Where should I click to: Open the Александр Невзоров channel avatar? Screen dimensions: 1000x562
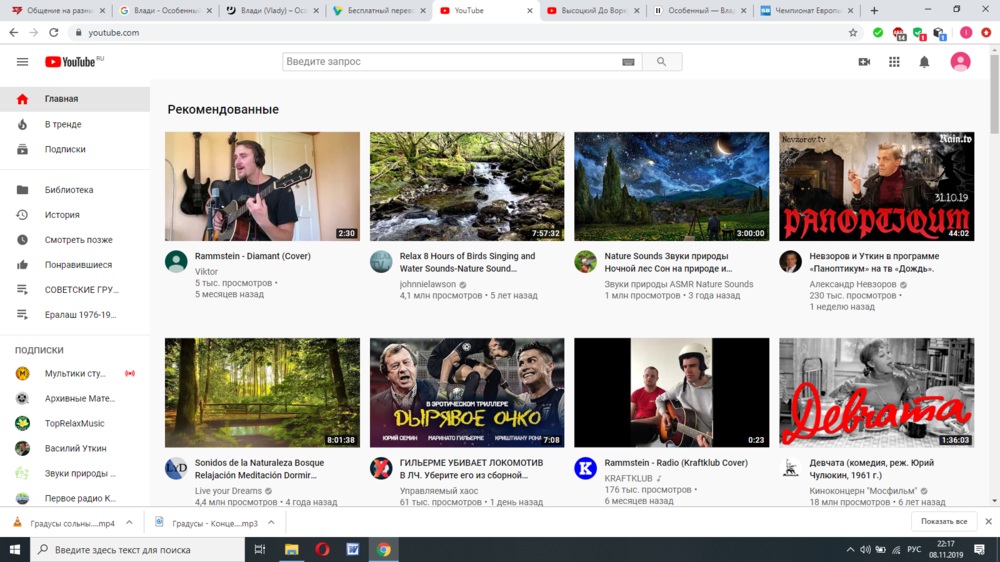(x=790, y=262)
